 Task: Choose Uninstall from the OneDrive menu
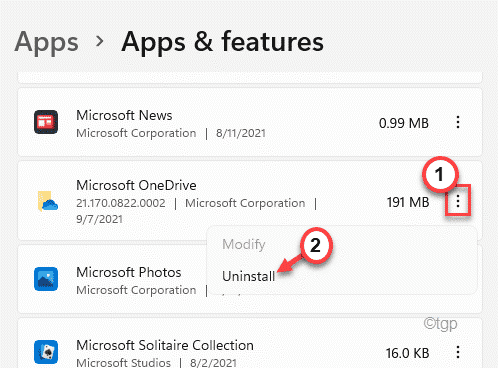(x=249, y=276)
